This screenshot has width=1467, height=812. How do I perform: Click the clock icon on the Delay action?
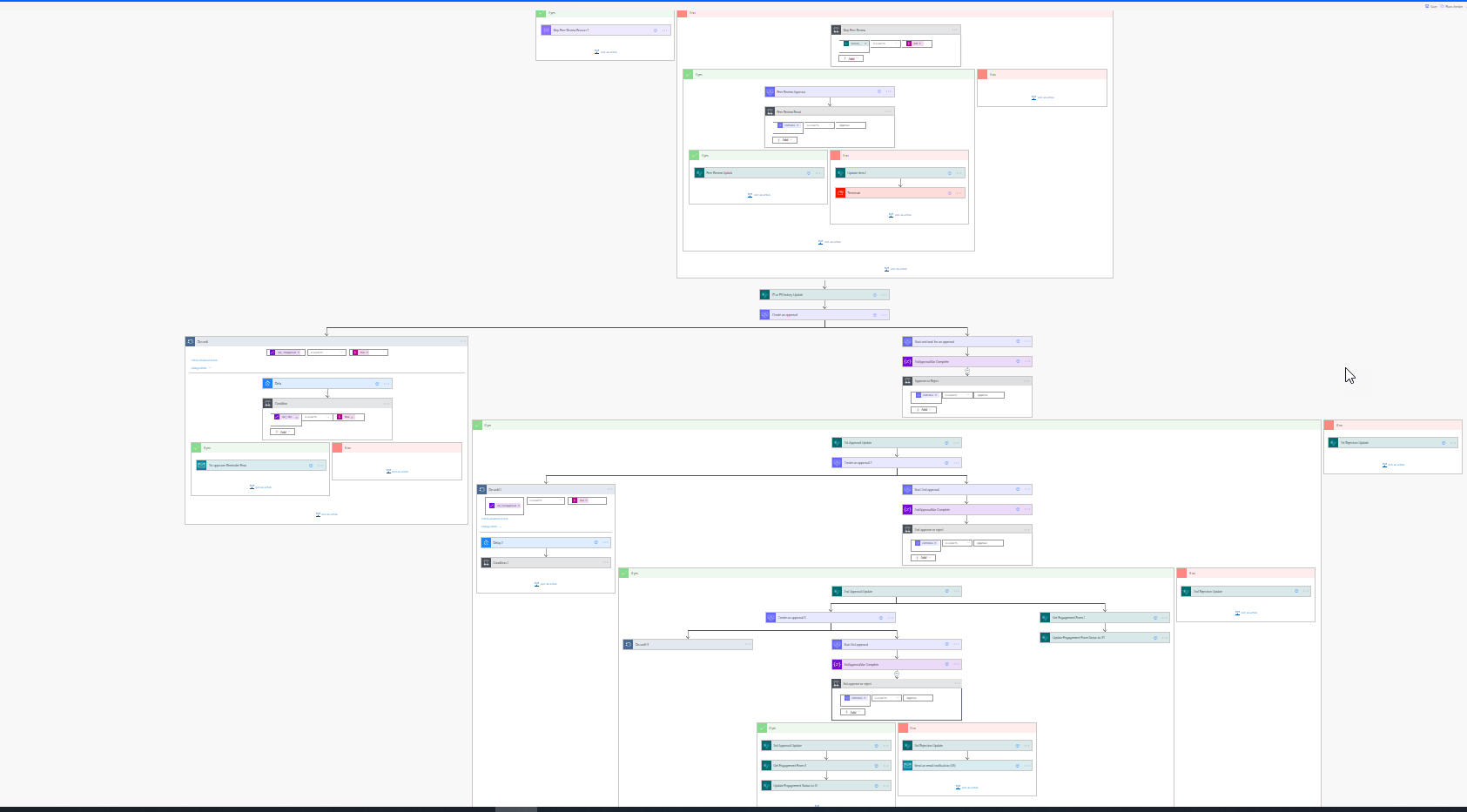coord(268,383)
